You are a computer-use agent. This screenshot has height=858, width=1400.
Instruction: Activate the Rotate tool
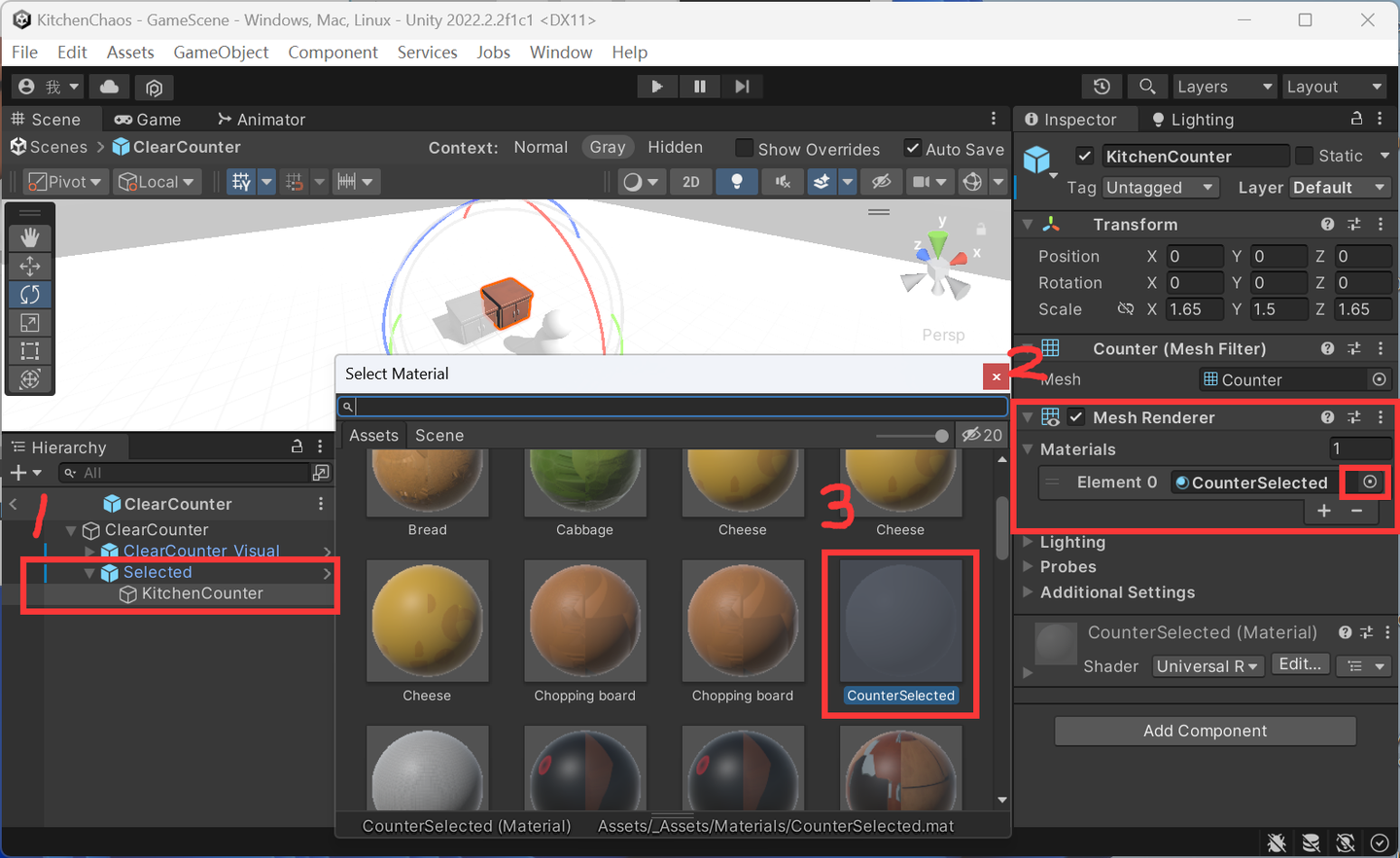[x=29, y=294]
